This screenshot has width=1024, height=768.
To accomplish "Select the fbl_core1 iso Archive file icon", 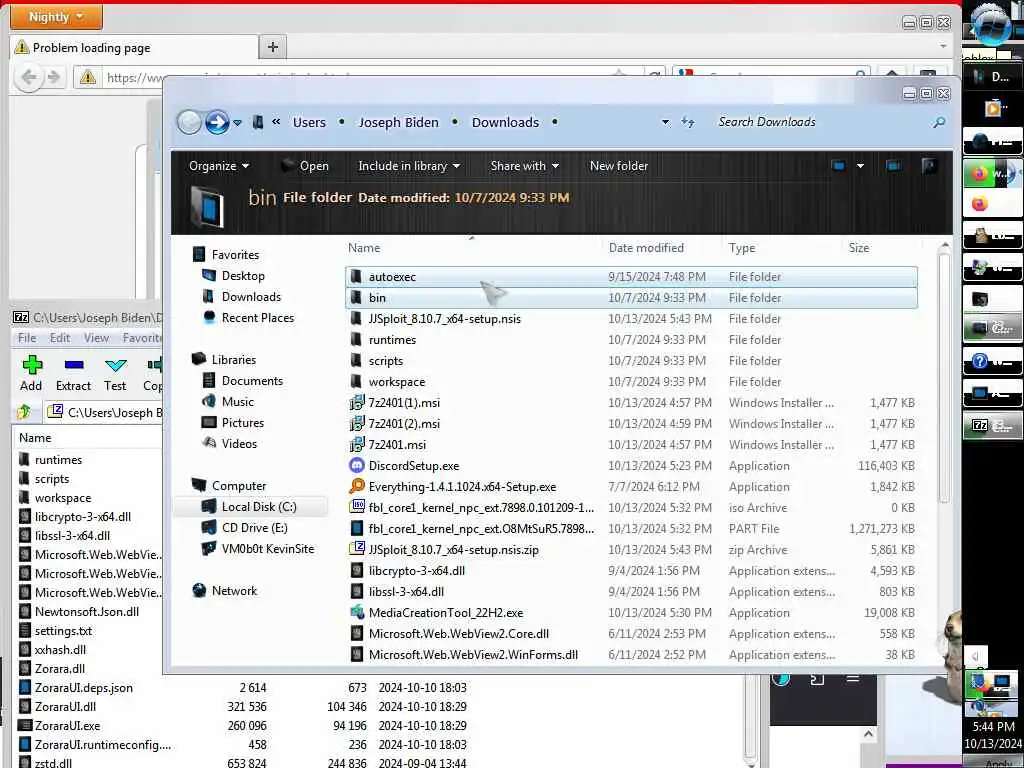I will 357,507.
